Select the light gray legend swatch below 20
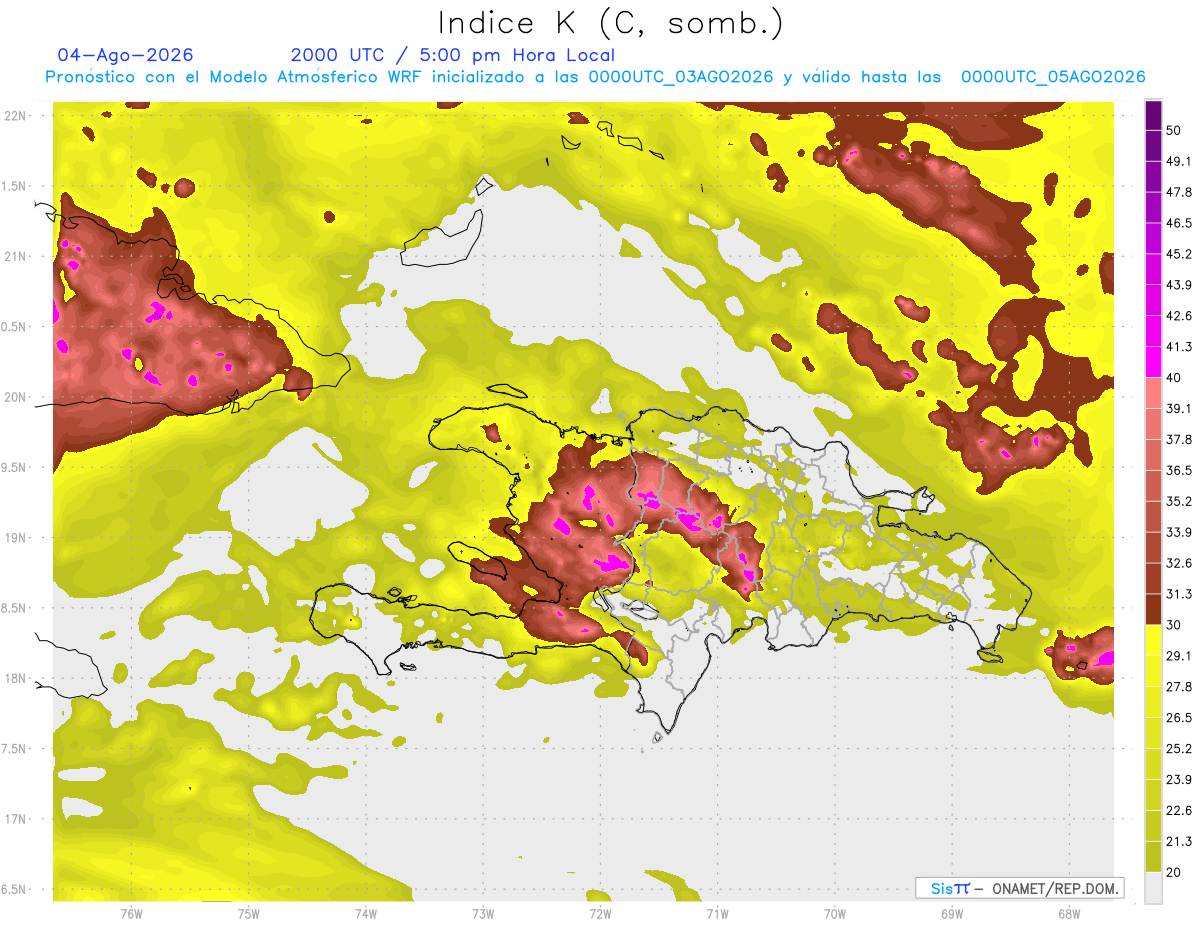 [x=1153, y=887]
